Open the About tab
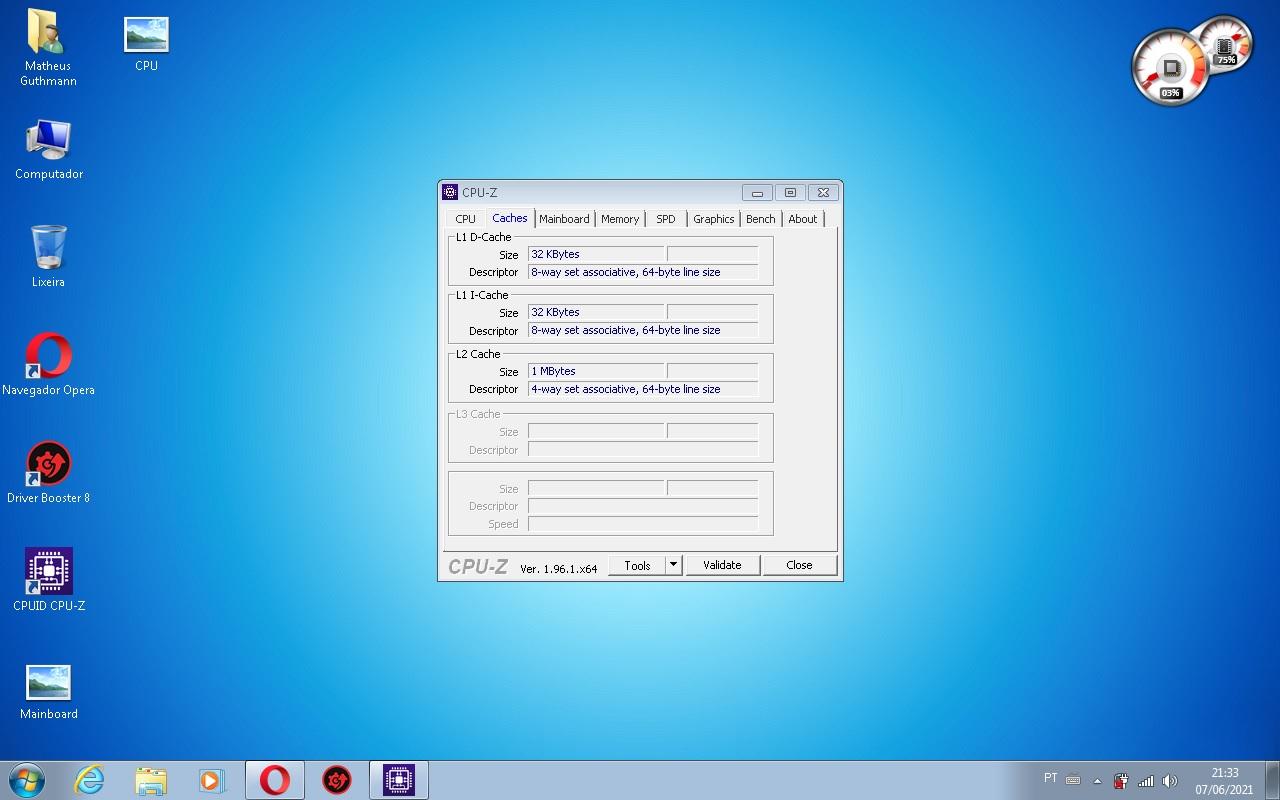 [x=803, y=219]
